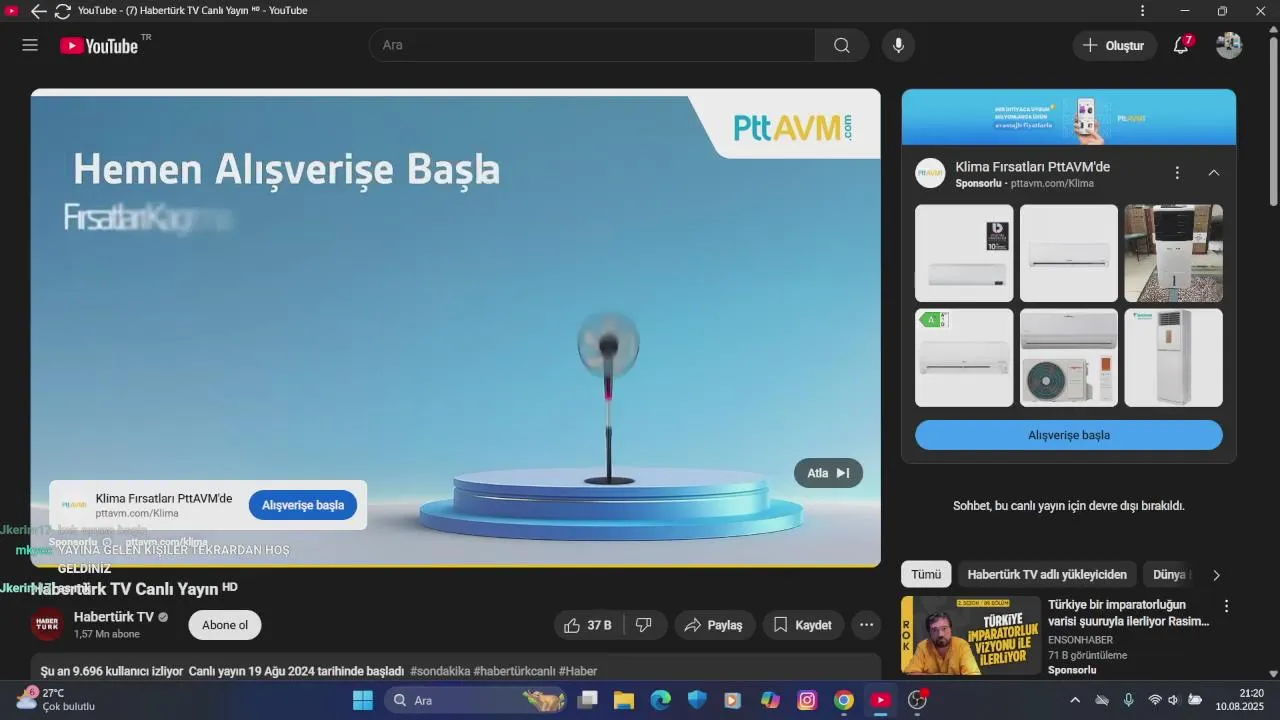Click Alışverişe başla in the side panel
The width and height of the screenshot is (1280, 720).
point(1069,435)
